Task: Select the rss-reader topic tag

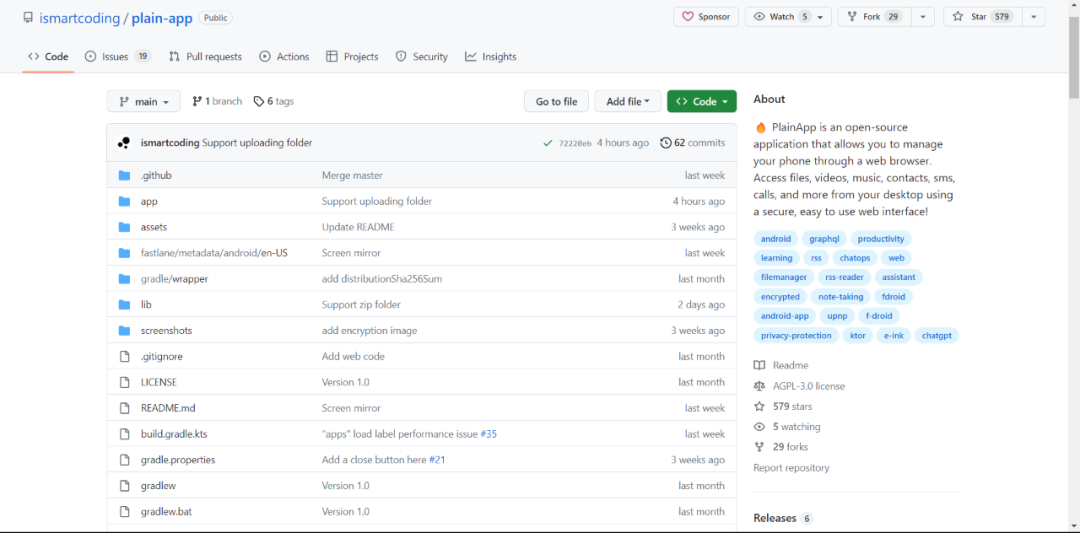Action: coord(844,278)
